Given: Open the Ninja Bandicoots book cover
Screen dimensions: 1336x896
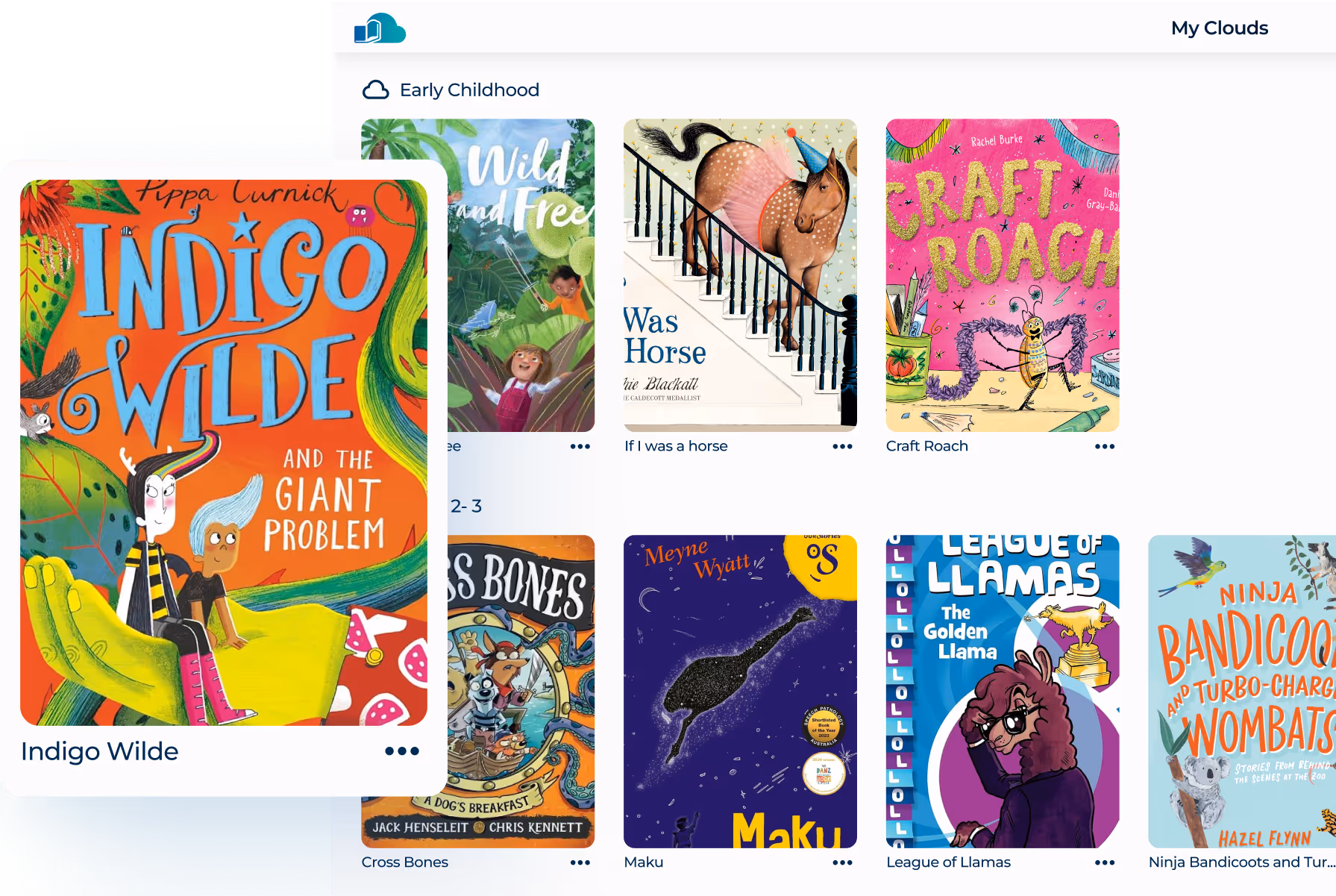Looking at the screenshot, I should tap(1242, 692).
